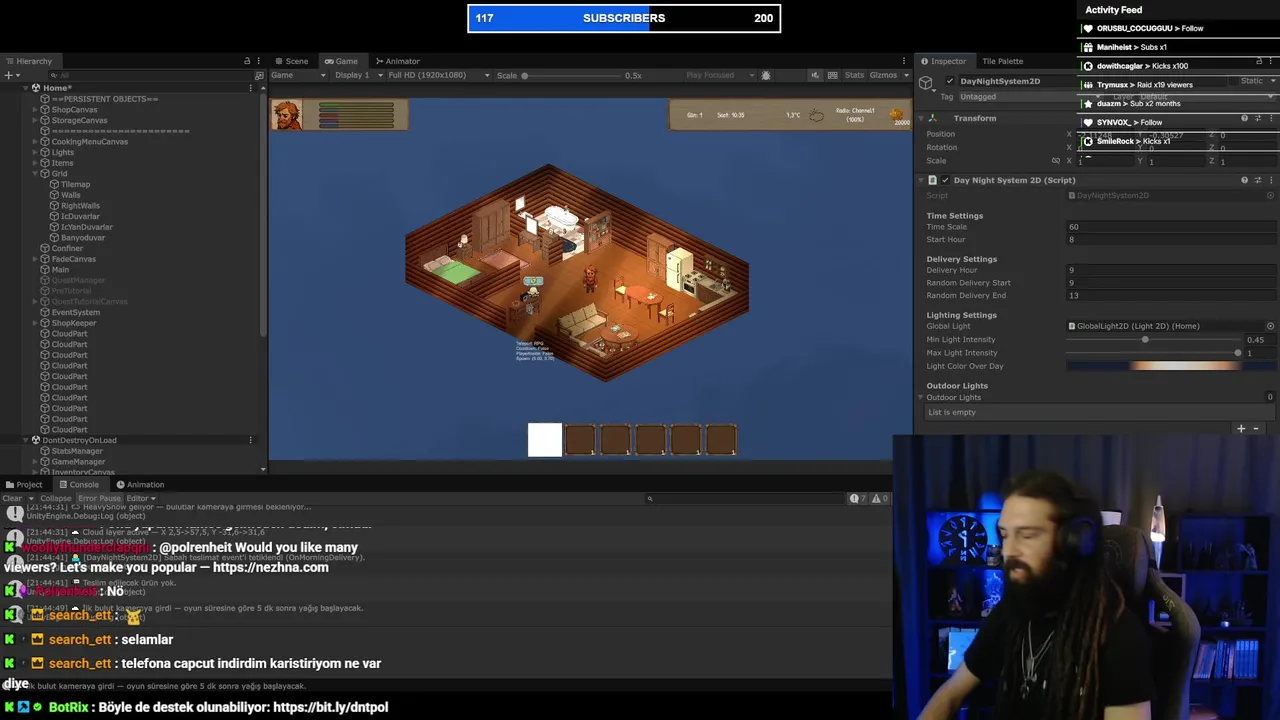Open the Display 1 dropdown
Viewport: 1280px width, 720px height.
point(357,75)
